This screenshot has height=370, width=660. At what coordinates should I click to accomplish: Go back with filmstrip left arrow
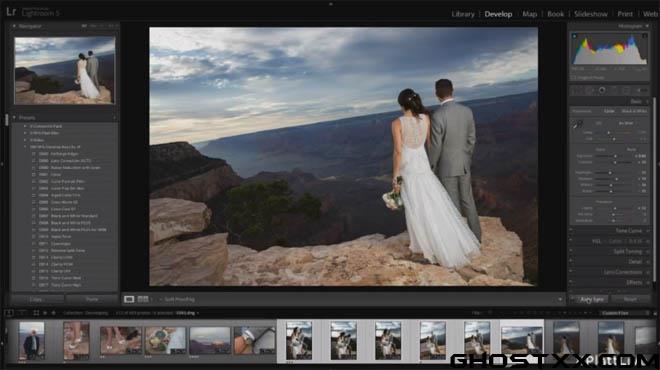45,313
